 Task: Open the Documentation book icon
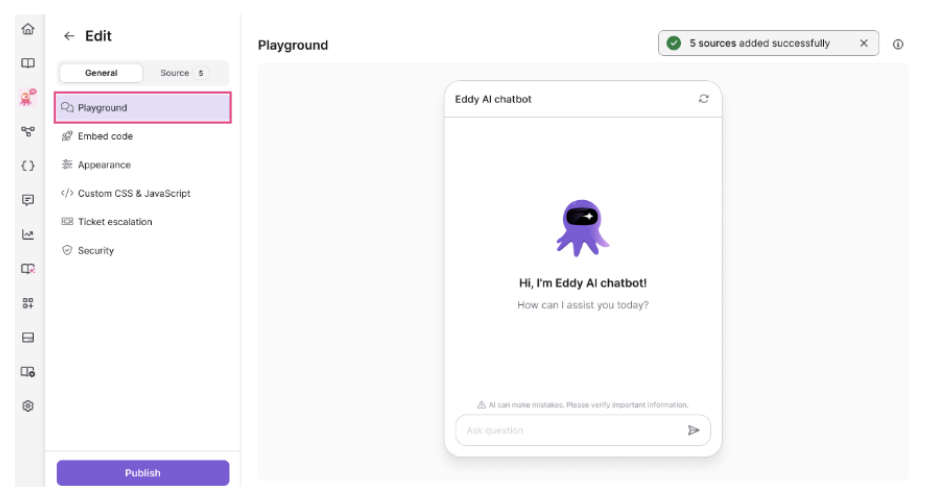[x=28, y=63]
